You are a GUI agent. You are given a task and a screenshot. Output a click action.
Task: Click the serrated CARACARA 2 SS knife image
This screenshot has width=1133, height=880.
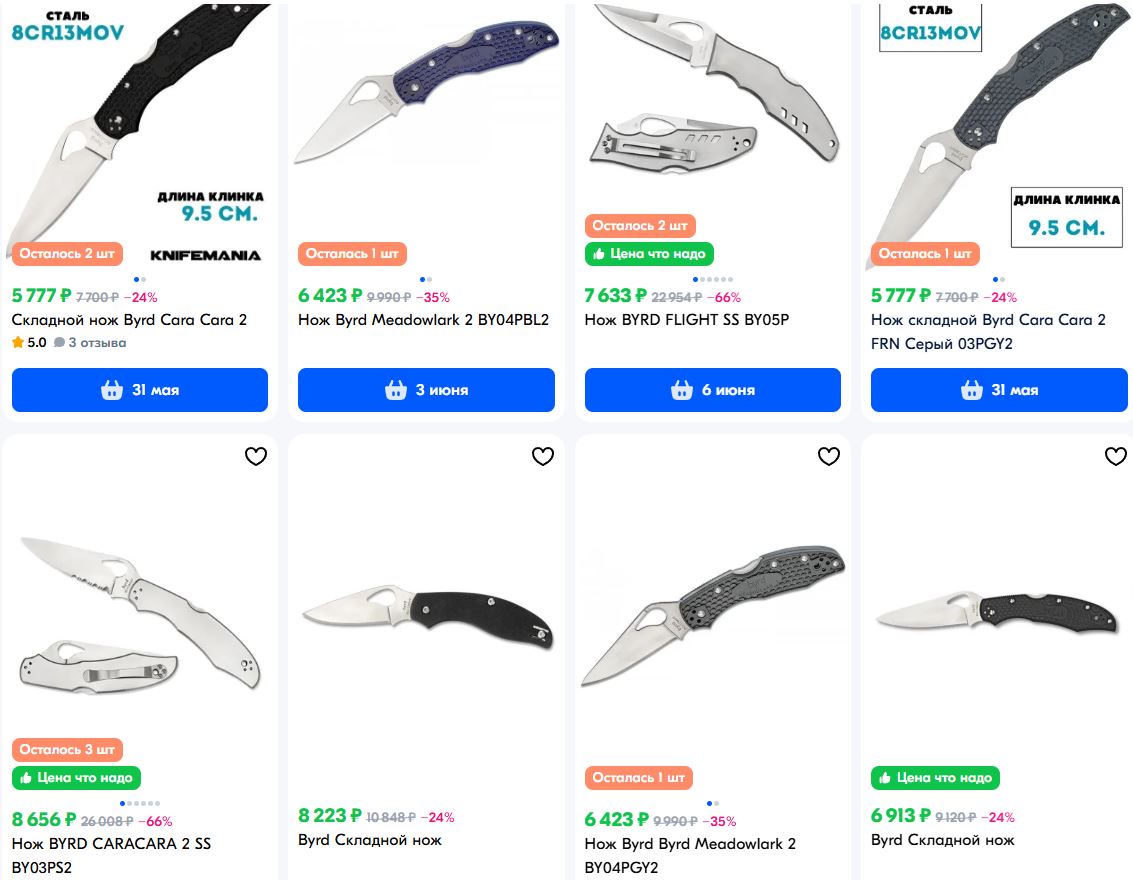click(x=139, y=614)
